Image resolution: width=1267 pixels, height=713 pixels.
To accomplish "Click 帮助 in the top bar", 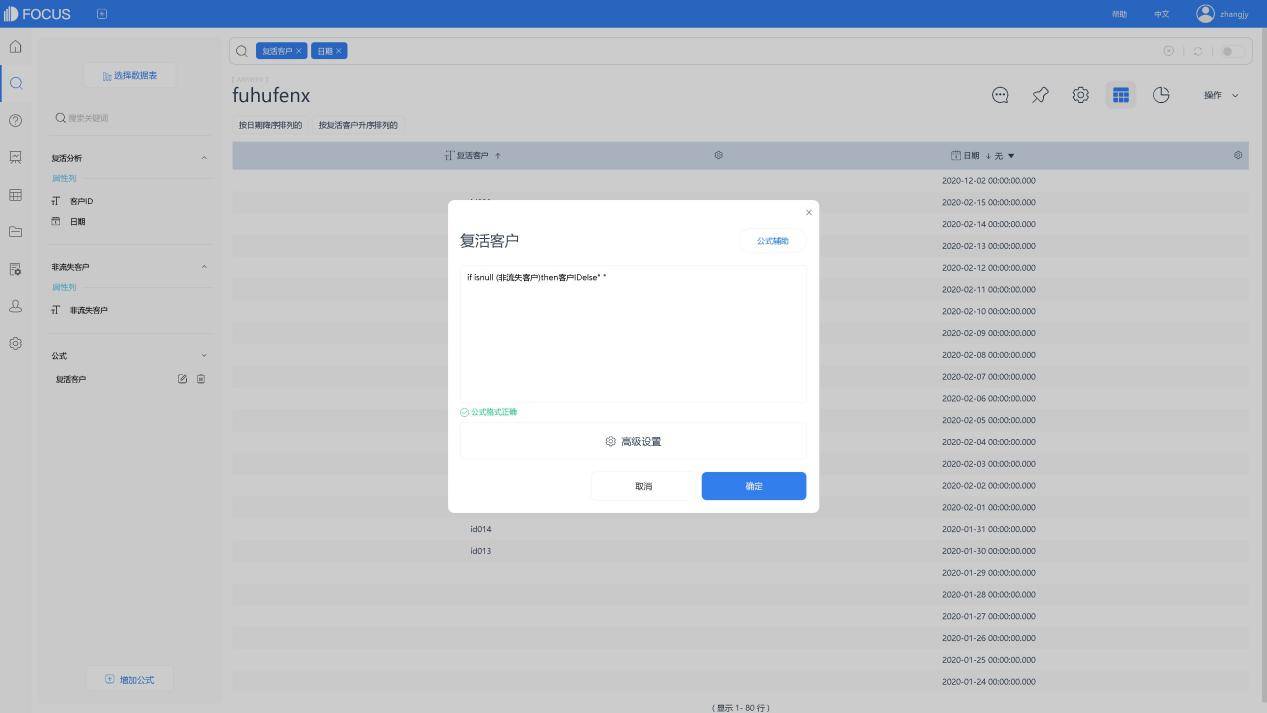I will pyautogui.click(x=1119, y=14).
